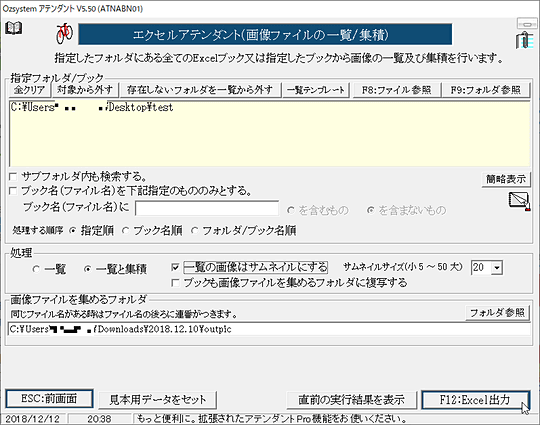Click ESC:前画面 button

click(49, 399)
